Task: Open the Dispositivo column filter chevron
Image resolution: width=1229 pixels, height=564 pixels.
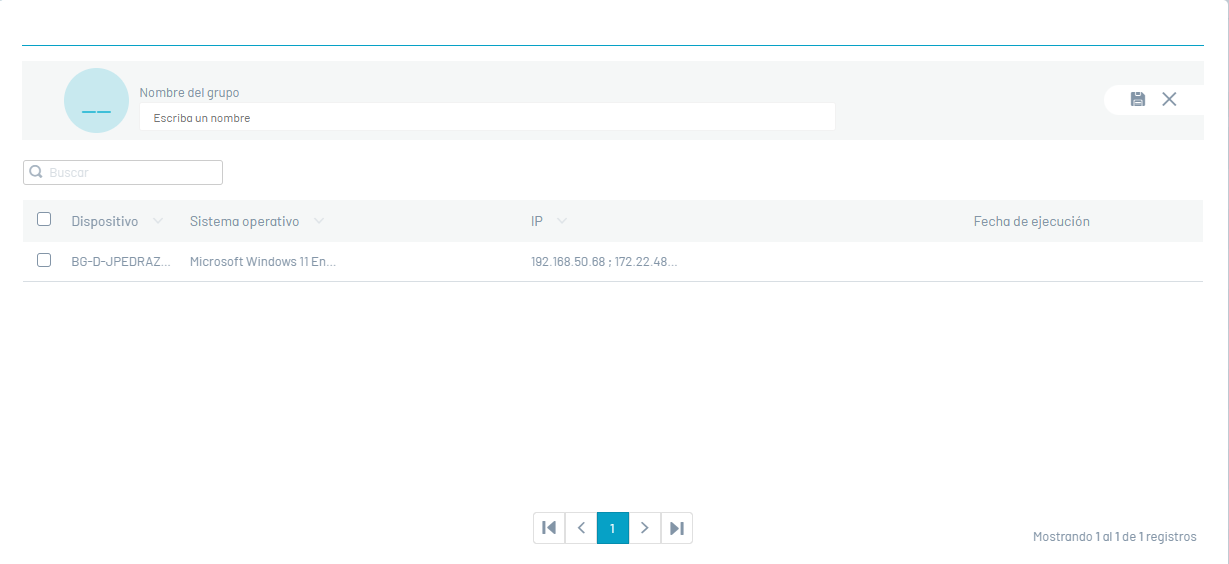Action: click(158, 221)
